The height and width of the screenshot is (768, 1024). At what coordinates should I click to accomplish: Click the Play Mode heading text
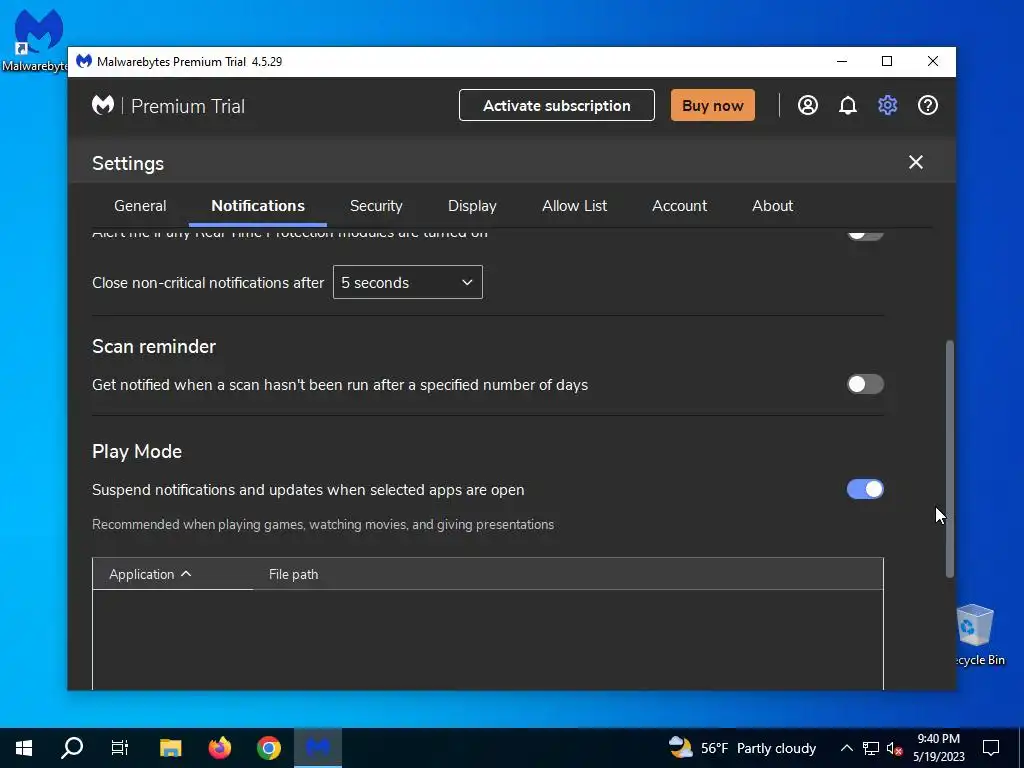[x=137, y=451]
